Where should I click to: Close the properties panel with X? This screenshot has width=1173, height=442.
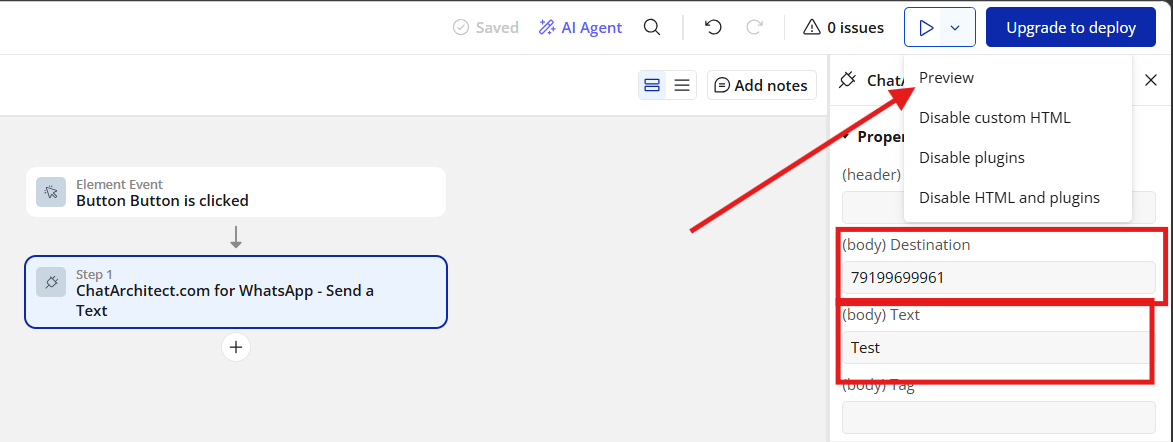[1151, 80]
